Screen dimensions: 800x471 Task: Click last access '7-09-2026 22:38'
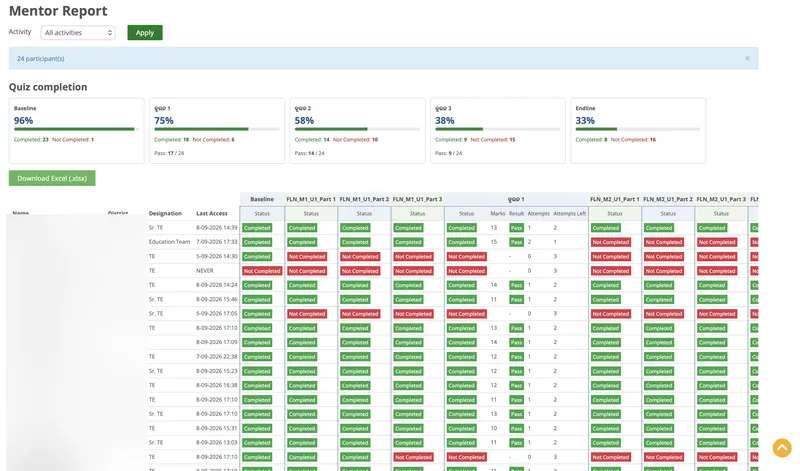tap(216, 356)
